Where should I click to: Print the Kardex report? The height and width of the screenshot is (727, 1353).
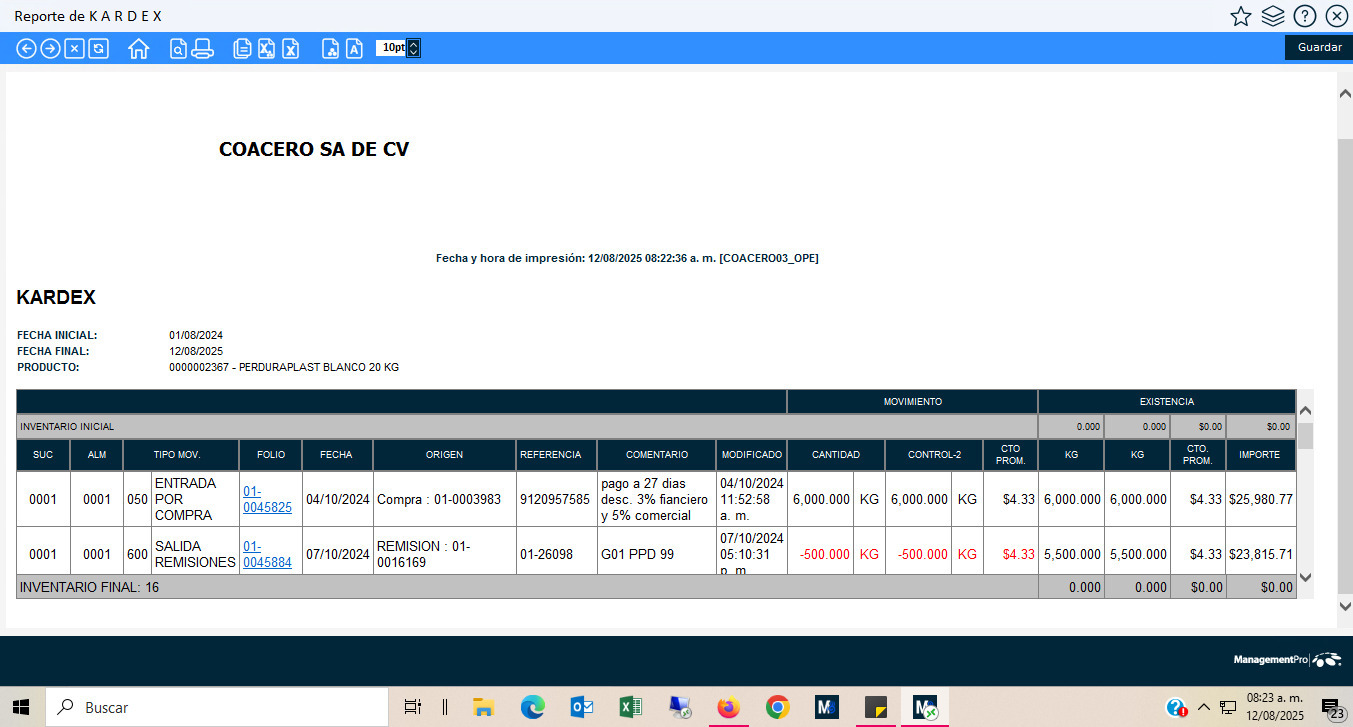[202, 48]
